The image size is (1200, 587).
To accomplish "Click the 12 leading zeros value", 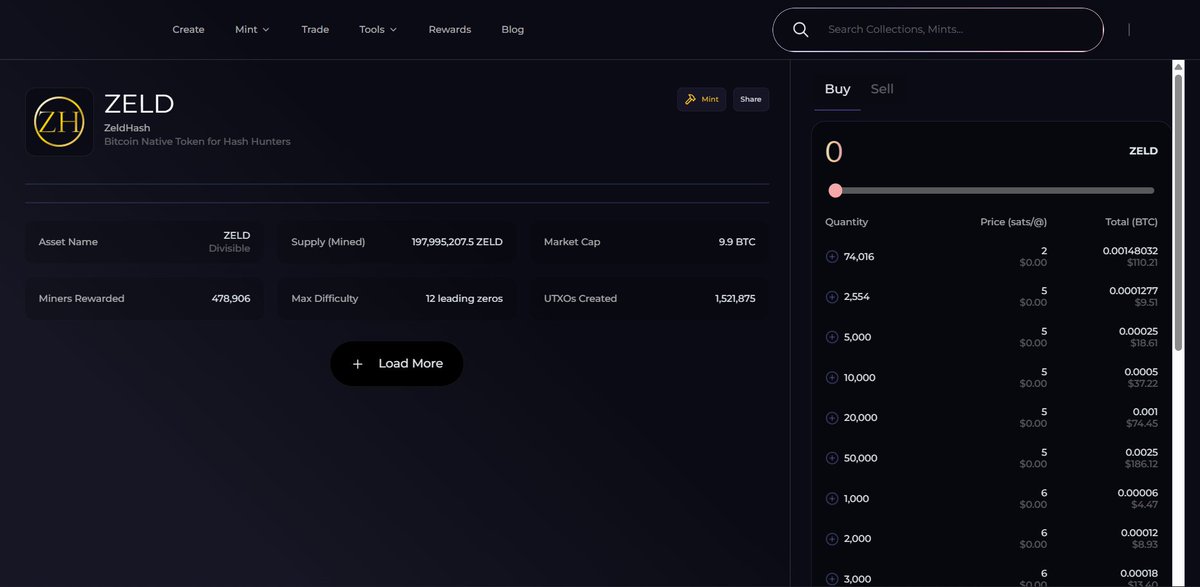I will pos(464,298).
